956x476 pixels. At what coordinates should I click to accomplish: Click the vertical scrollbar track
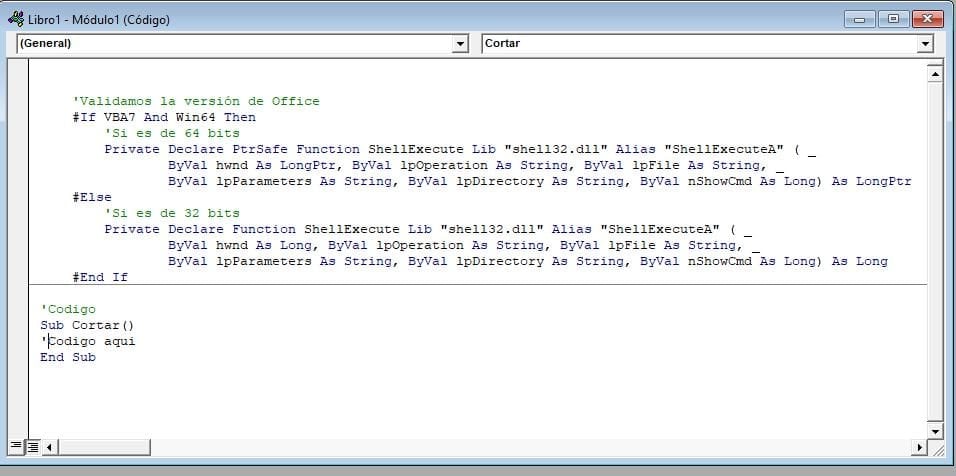pos(935,250)
